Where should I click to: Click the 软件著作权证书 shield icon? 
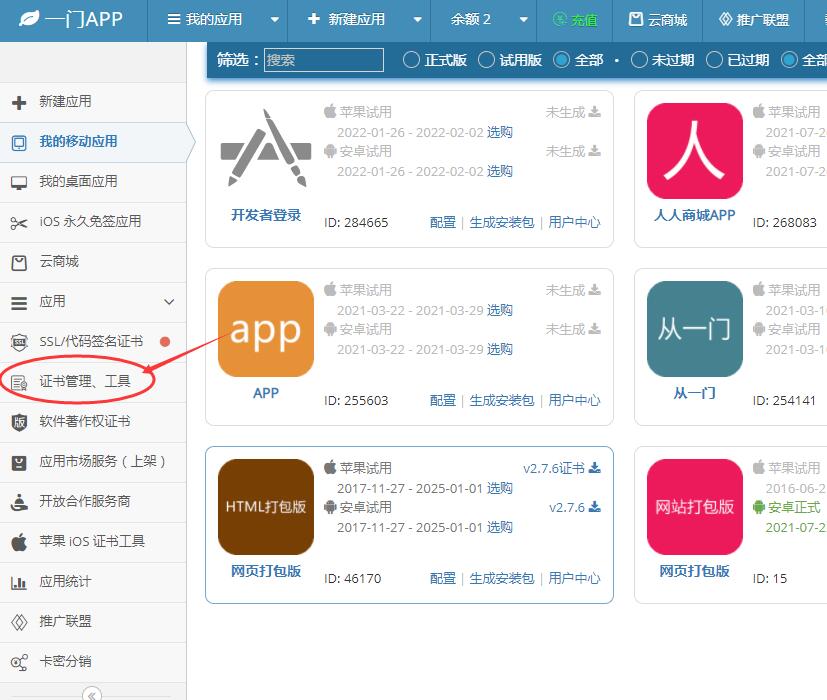(x=19, y=422)
